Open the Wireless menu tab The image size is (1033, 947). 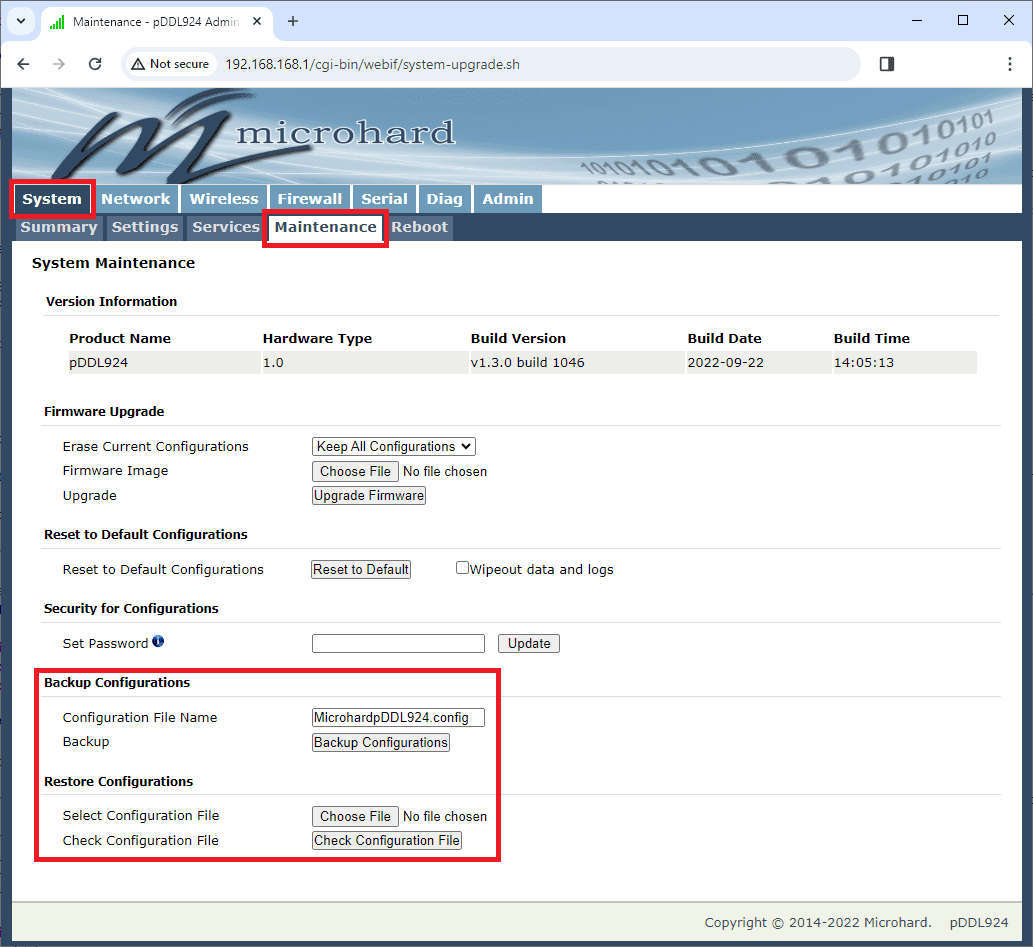coord(224,199)
